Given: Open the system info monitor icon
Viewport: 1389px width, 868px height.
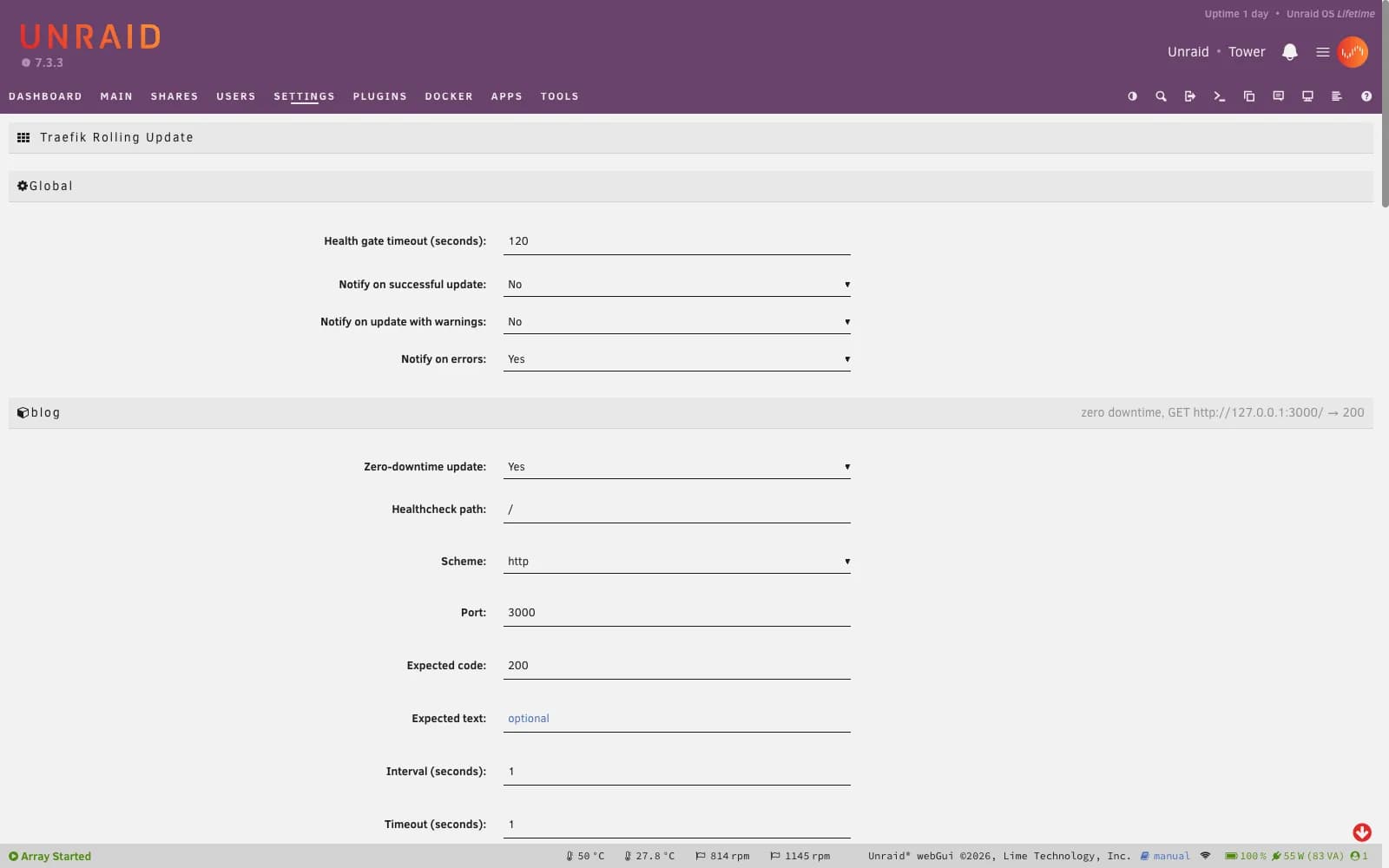Looking at the screenshot, I should [x=1307, y=96].
